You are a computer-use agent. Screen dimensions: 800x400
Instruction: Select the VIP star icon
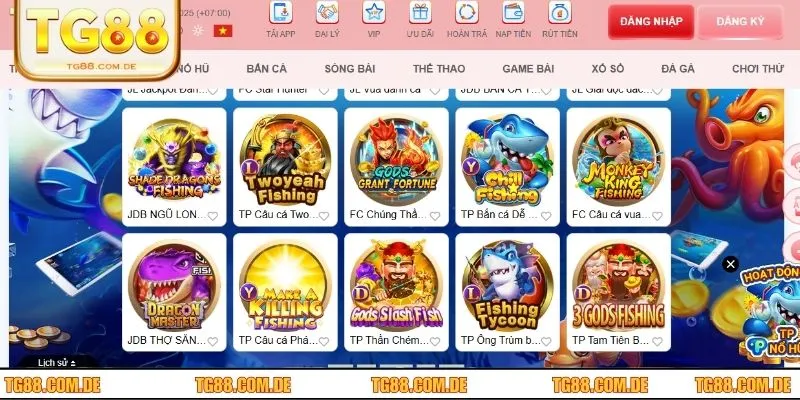374,12
